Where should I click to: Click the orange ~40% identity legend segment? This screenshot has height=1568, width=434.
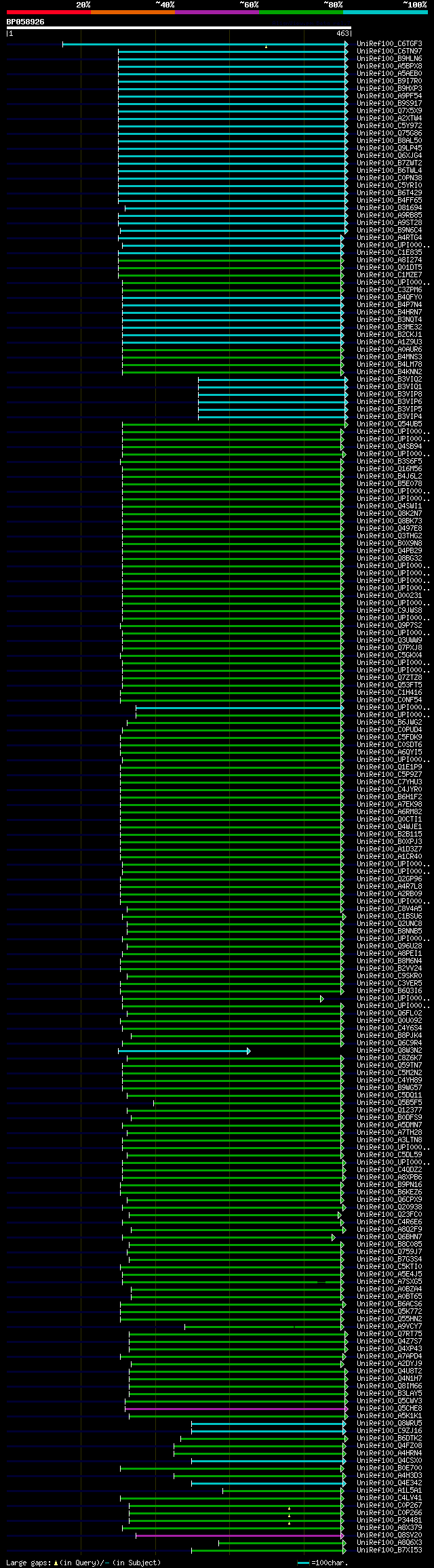point(132,12)
